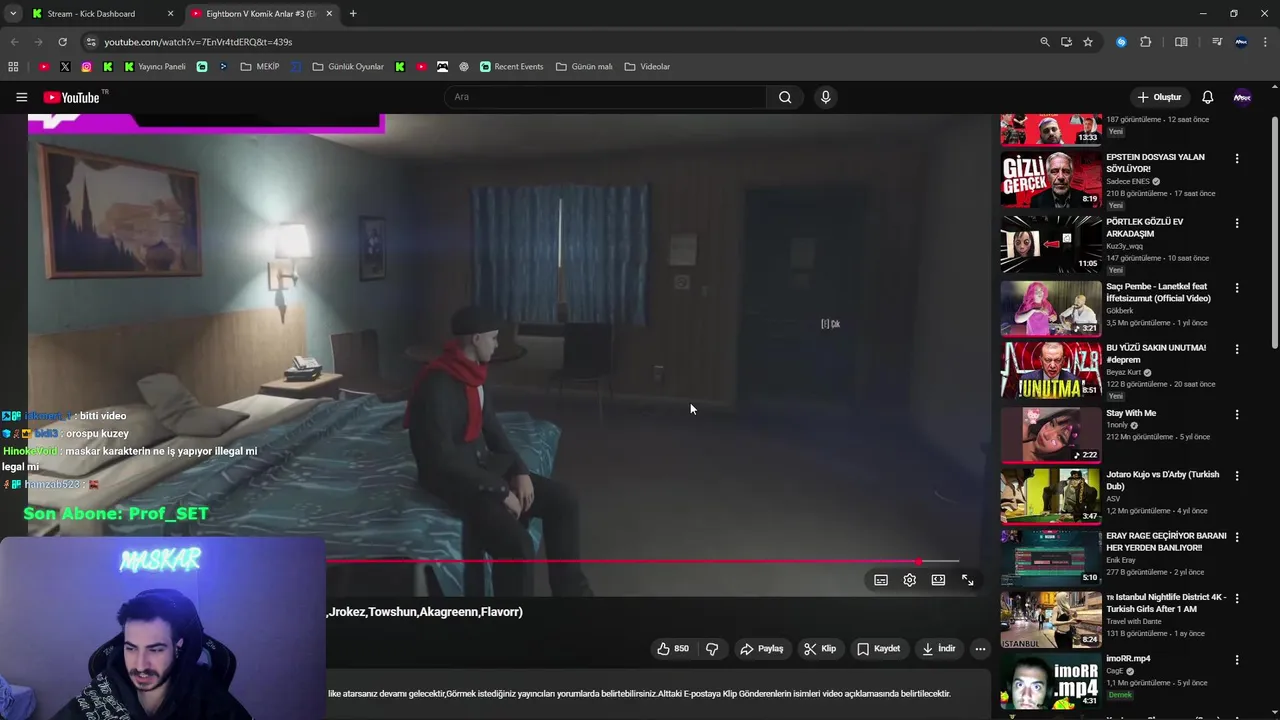This screenshot has width=1280, height=720.
Task: Open the Chrome profile avatar
Action: [1241, 42]
